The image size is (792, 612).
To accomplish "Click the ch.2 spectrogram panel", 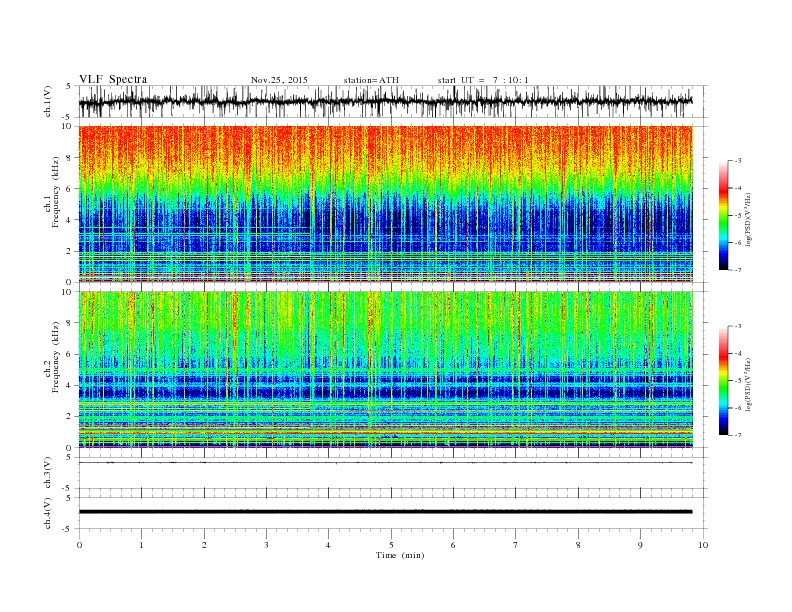I will pos(386,370).
